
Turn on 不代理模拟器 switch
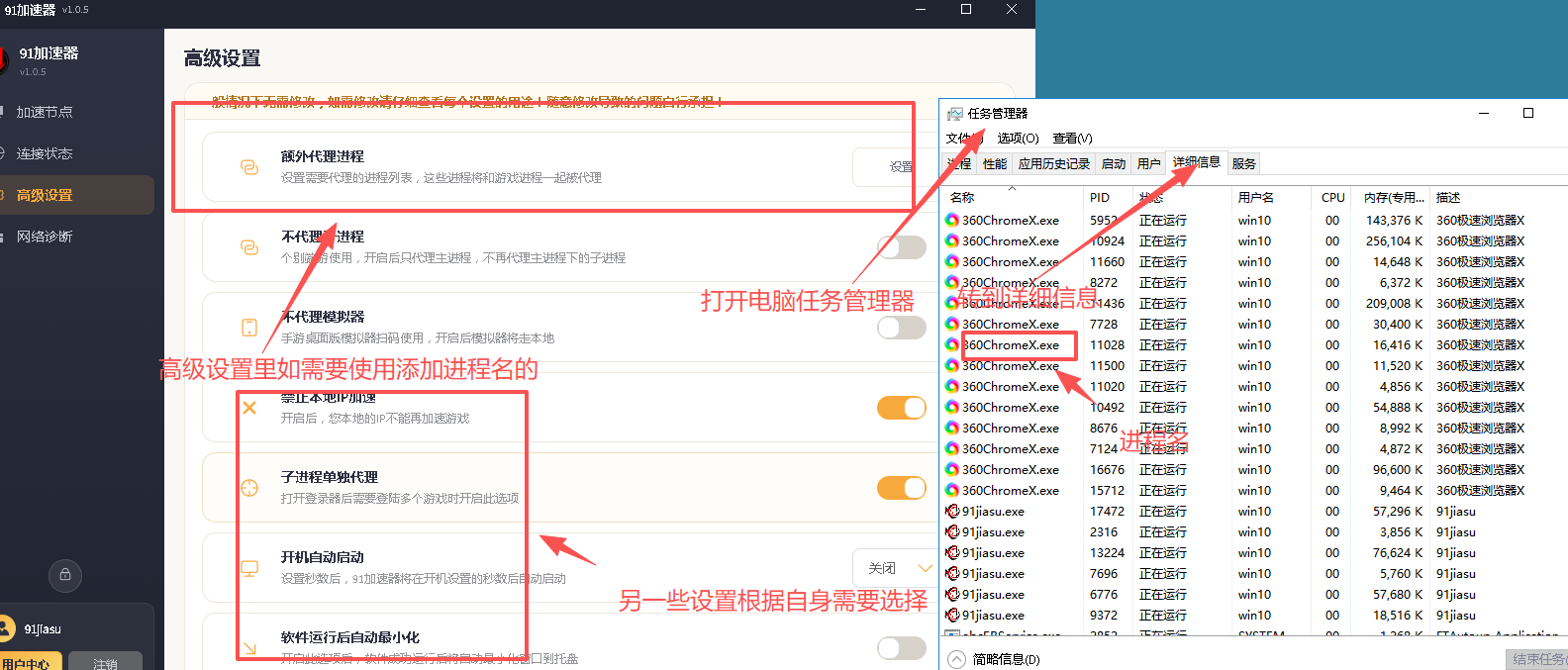(x=902, y=328)
